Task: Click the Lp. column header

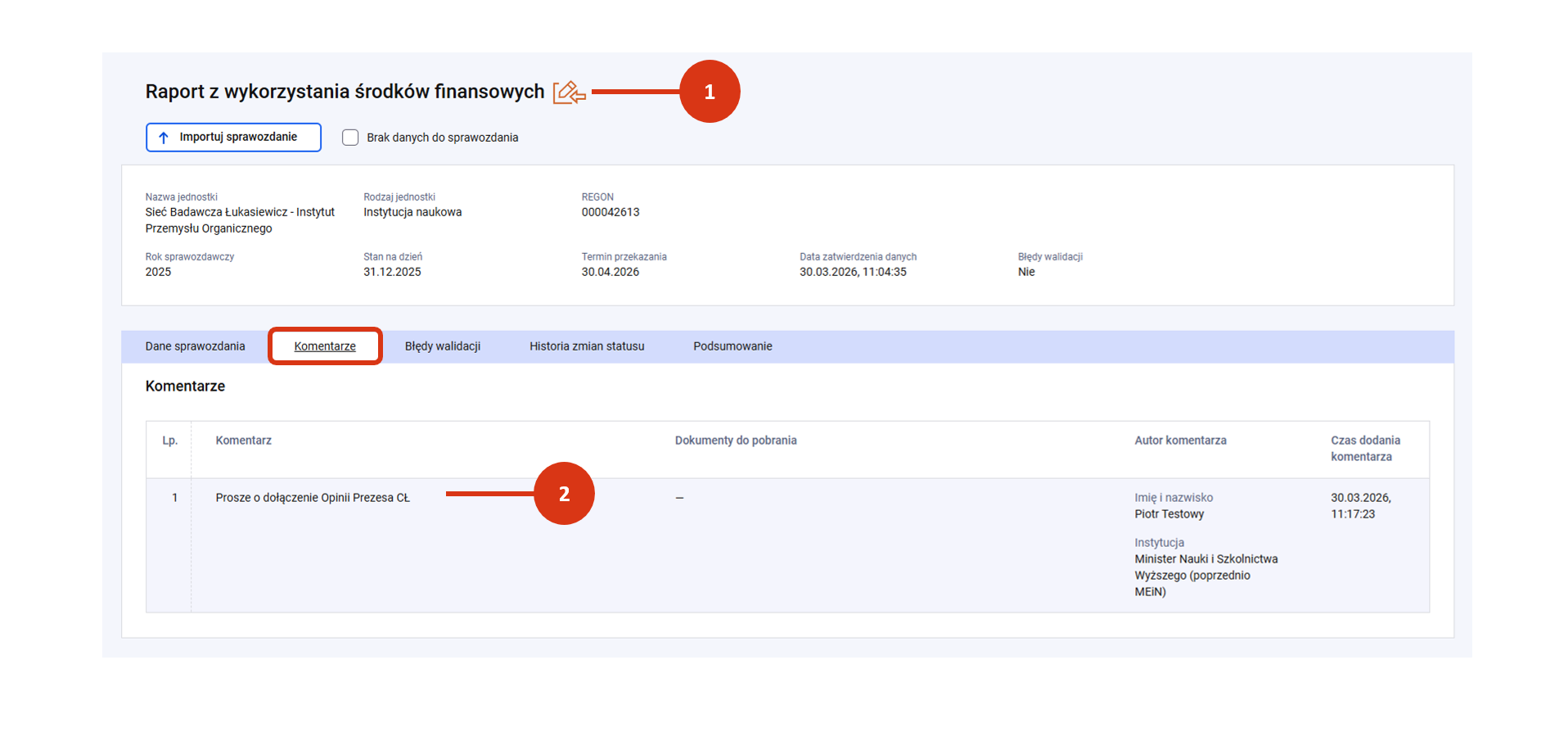Action: click(x=169, y=441)
